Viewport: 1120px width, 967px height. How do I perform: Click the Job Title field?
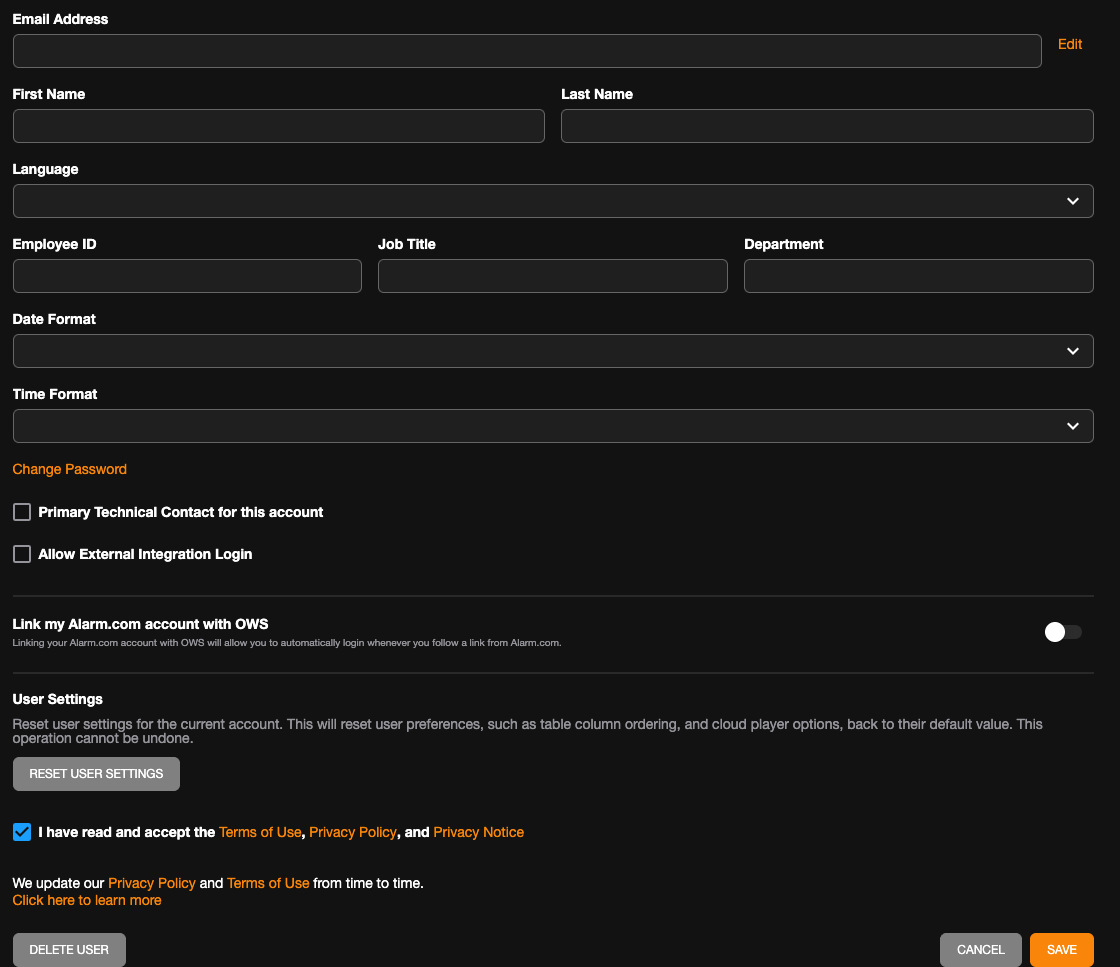tap(553, 276)
